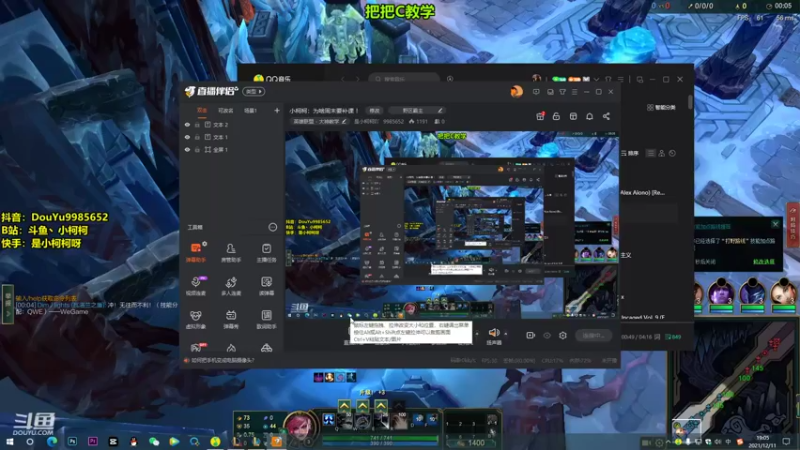Close the game notification popup

[776, 224]
